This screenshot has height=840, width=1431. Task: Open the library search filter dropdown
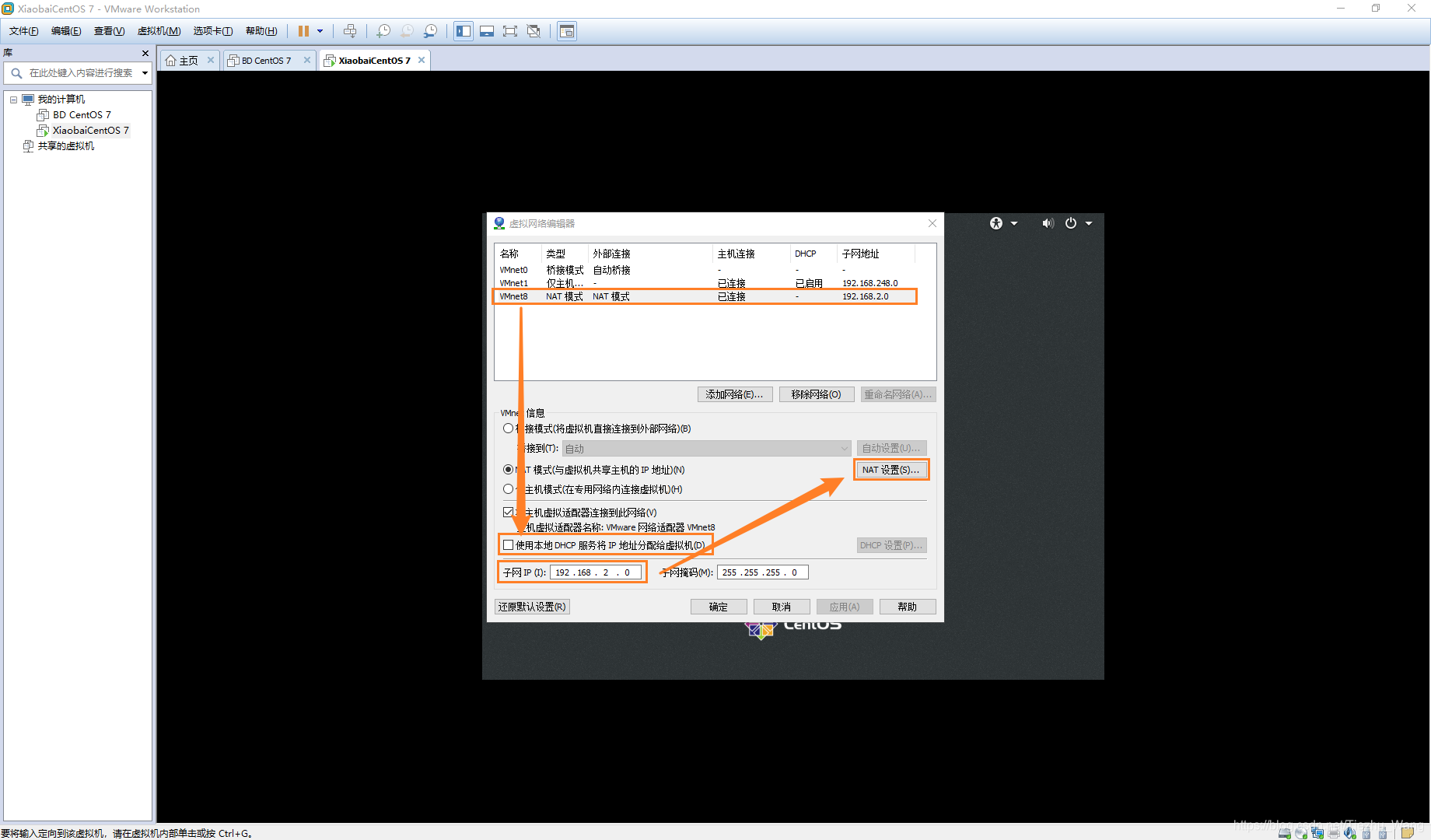[145, 73]
